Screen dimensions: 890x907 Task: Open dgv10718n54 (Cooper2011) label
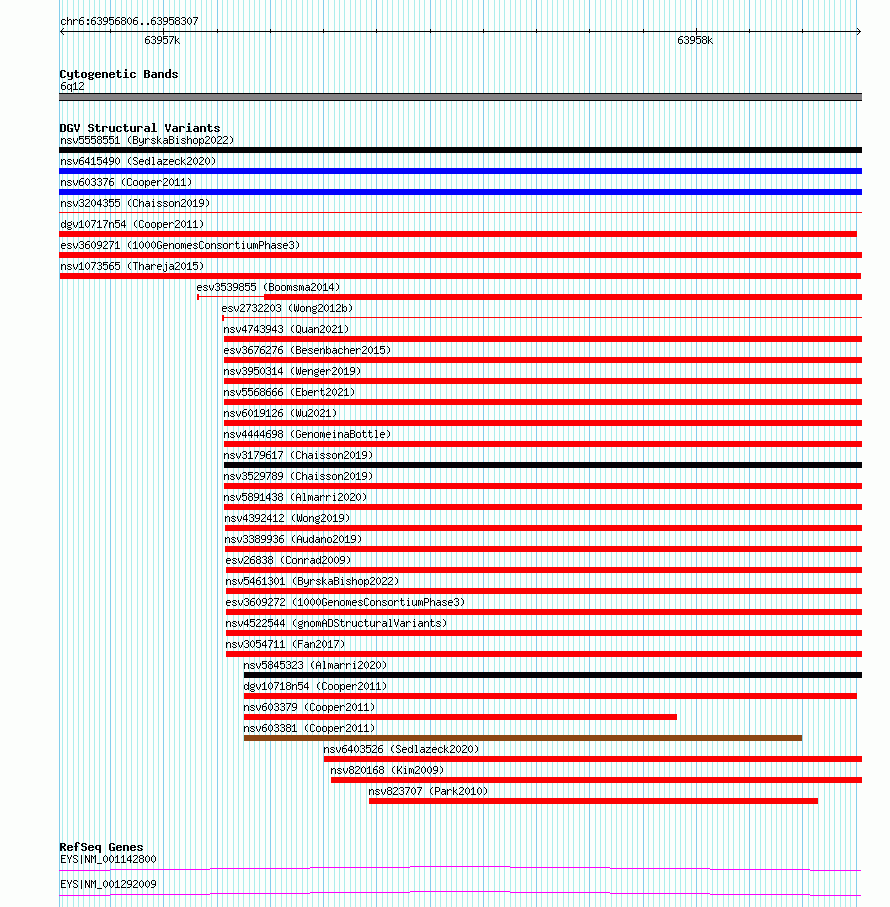pyautogui.click(x=315, y=687)
